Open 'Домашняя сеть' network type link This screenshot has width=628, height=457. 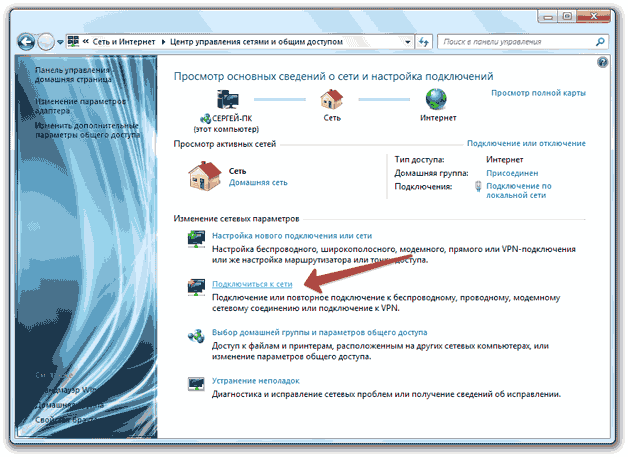pyautogui.click(x=258, y=183)
